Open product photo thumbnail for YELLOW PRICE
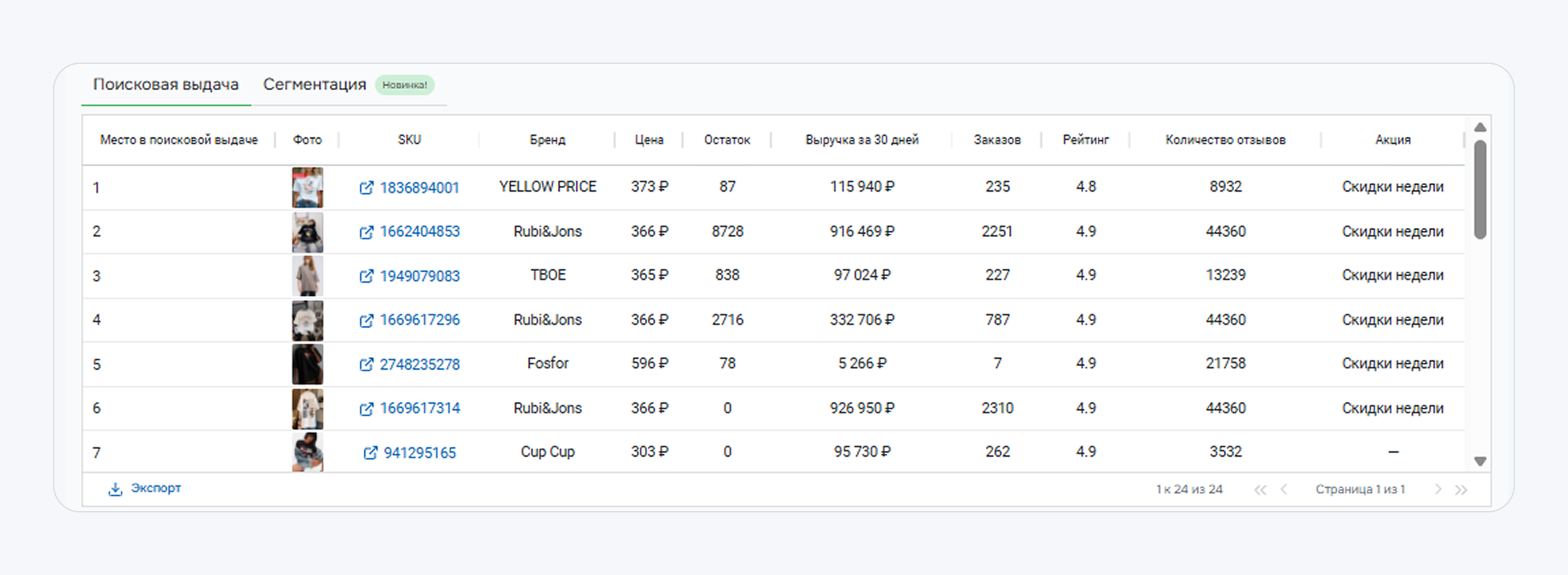The height and width of the screenshot is (575, 1568). tap(308, 188)
